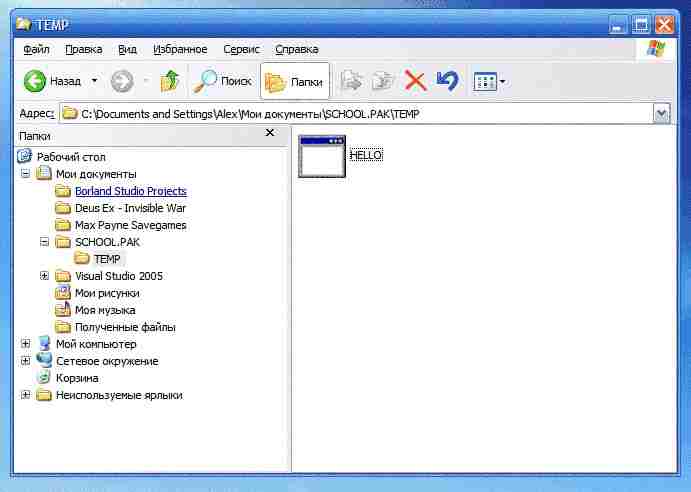The image size is (691, 492).
Task: Select Max Payne Savegames folder
Action: click(130, 225)
